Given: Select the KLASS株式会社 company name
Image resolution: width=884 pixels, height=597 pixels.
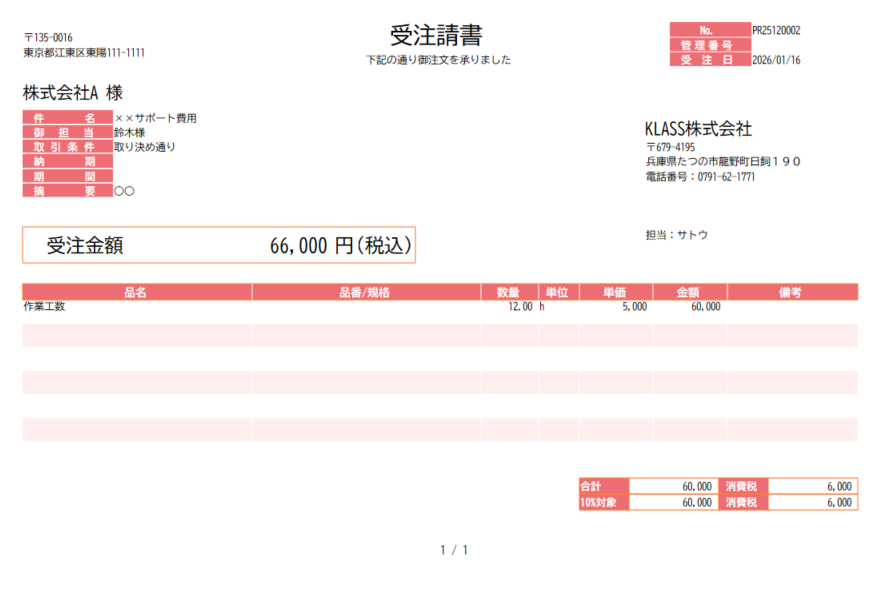Looking at the screenshot, I should pyautogui.click(x=698, y=129).
